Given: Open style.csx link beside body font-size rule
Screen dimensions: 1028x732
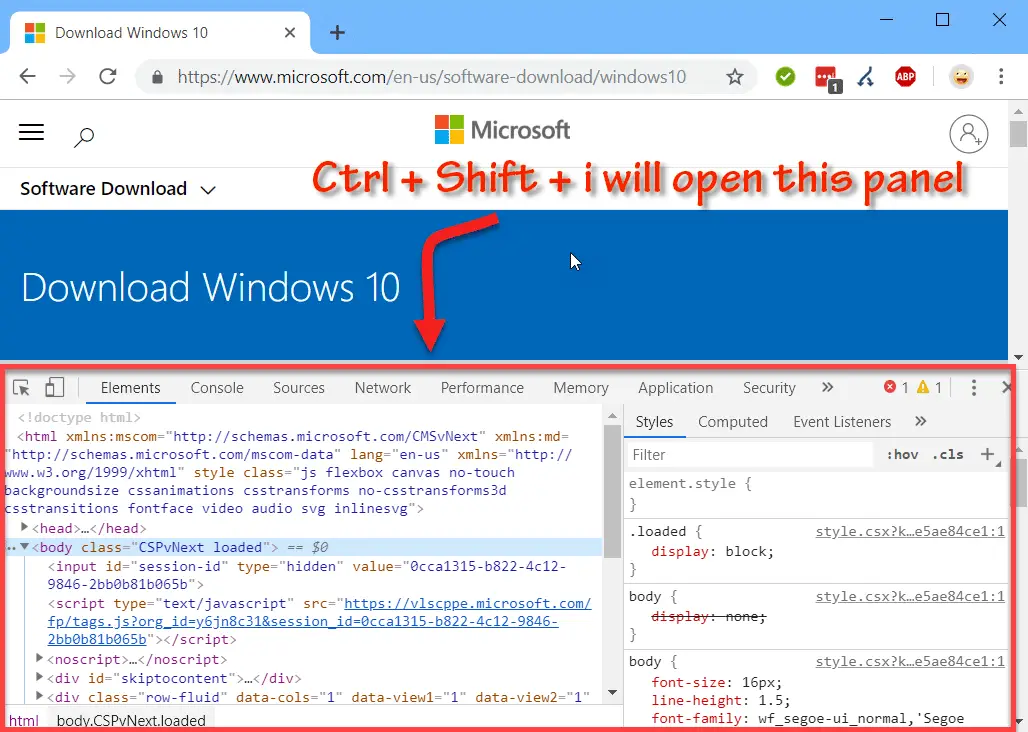Looking at the screenshot, I should coord(910,661).
